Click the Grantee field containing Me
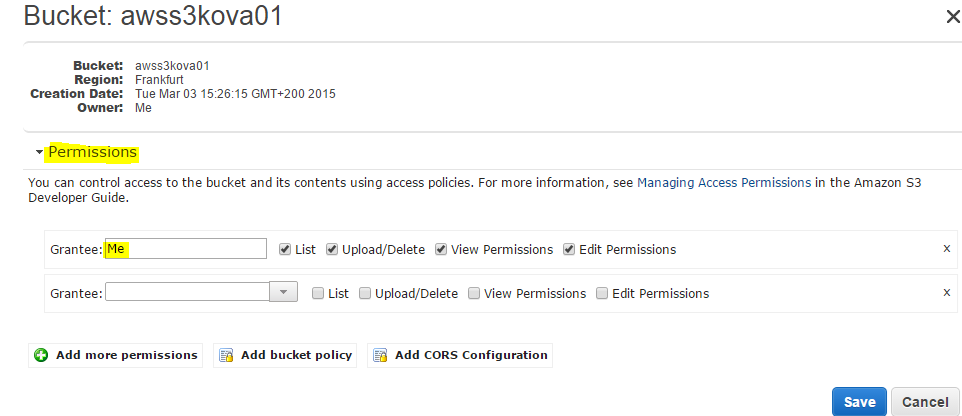Viewport: 962px width, 416px height. click(x=185, y=249)
